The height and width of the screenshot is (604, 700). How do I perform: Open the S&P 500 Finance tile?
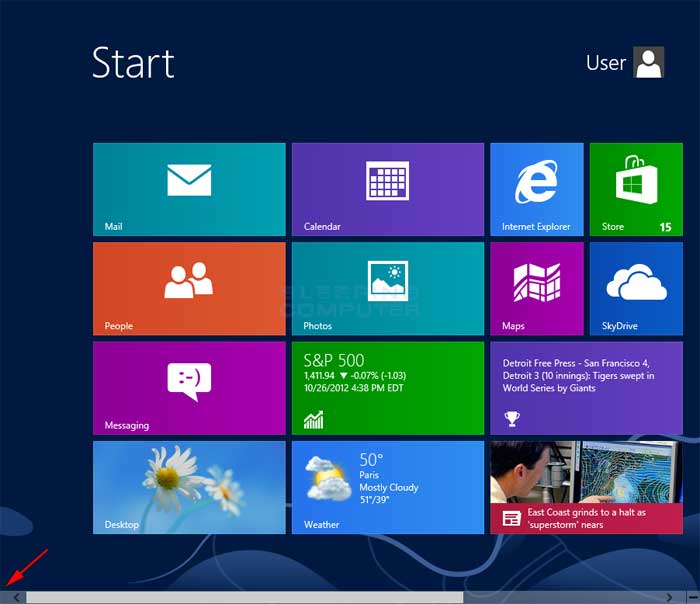click(x=388, y=388)
